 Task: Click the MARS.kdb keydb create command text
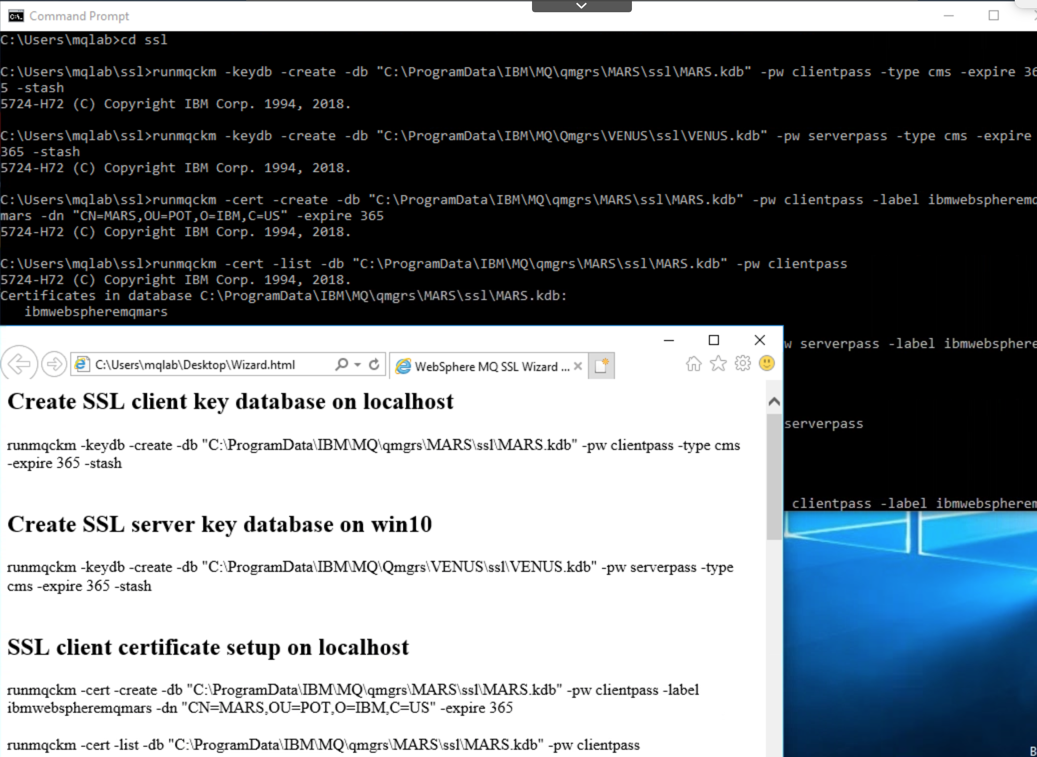point(374,454)
